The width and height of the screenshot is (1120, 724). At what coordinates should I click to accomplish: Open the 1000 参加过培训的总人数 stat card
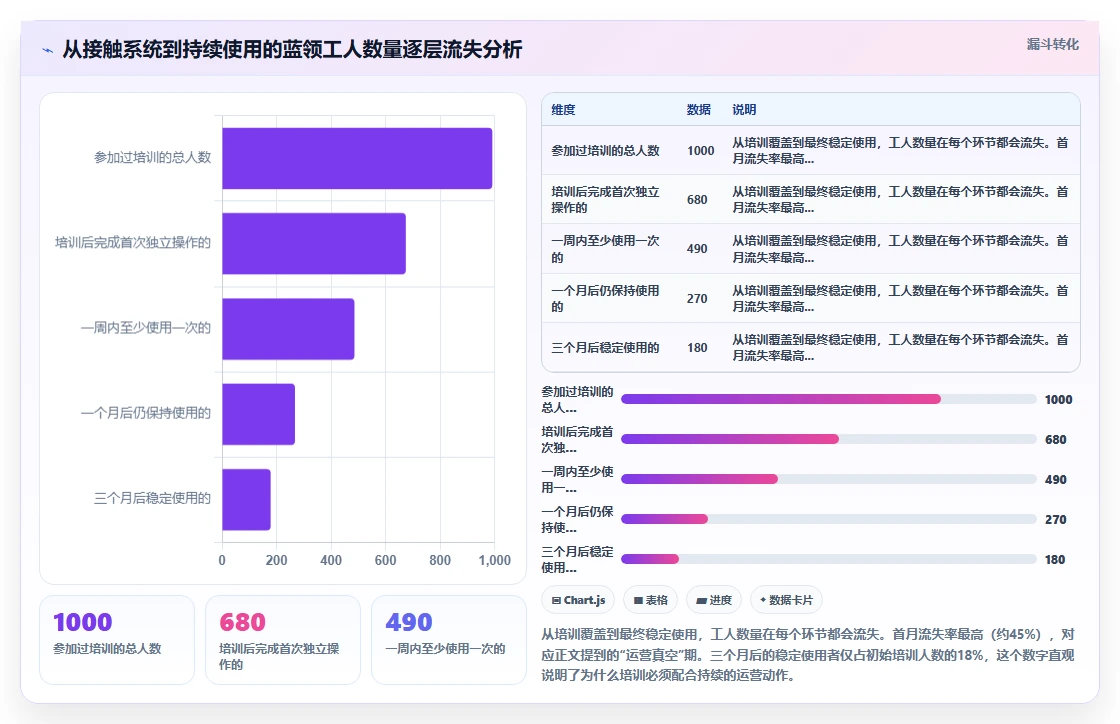(117, 640)
